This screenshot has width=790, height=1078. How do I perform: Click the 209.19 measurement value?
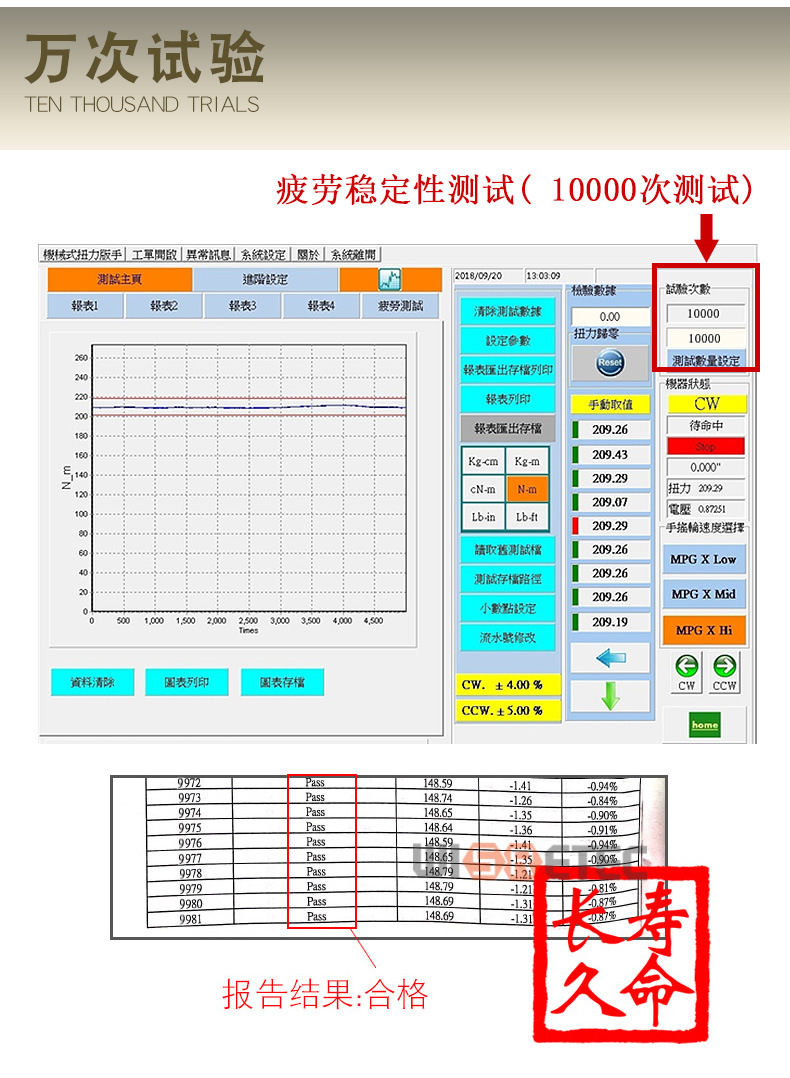click(611, 622)
